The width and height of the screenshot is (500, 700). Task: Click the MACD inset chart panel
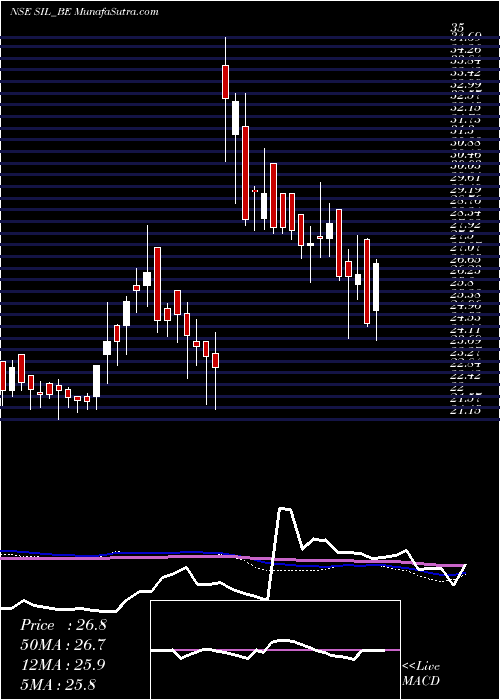275,650
